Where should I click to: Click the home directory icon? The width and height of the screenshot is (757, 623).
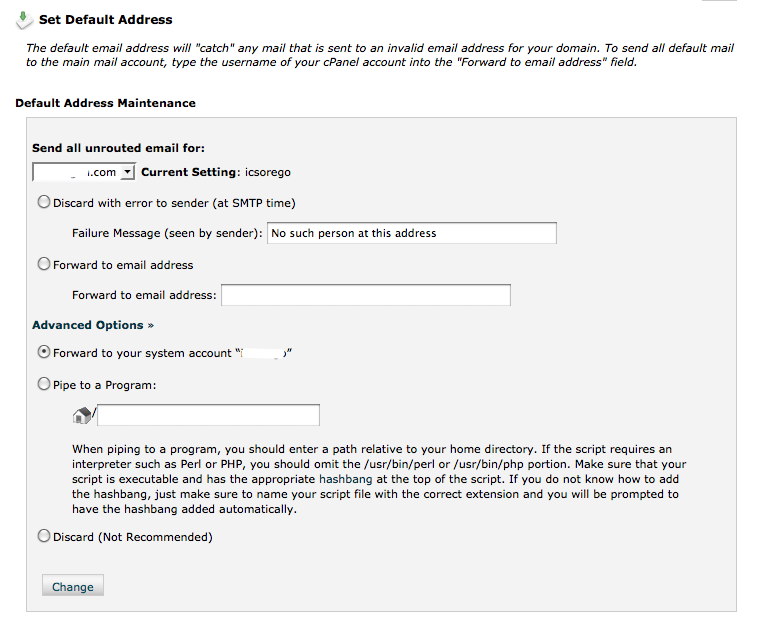pos(82,415)
